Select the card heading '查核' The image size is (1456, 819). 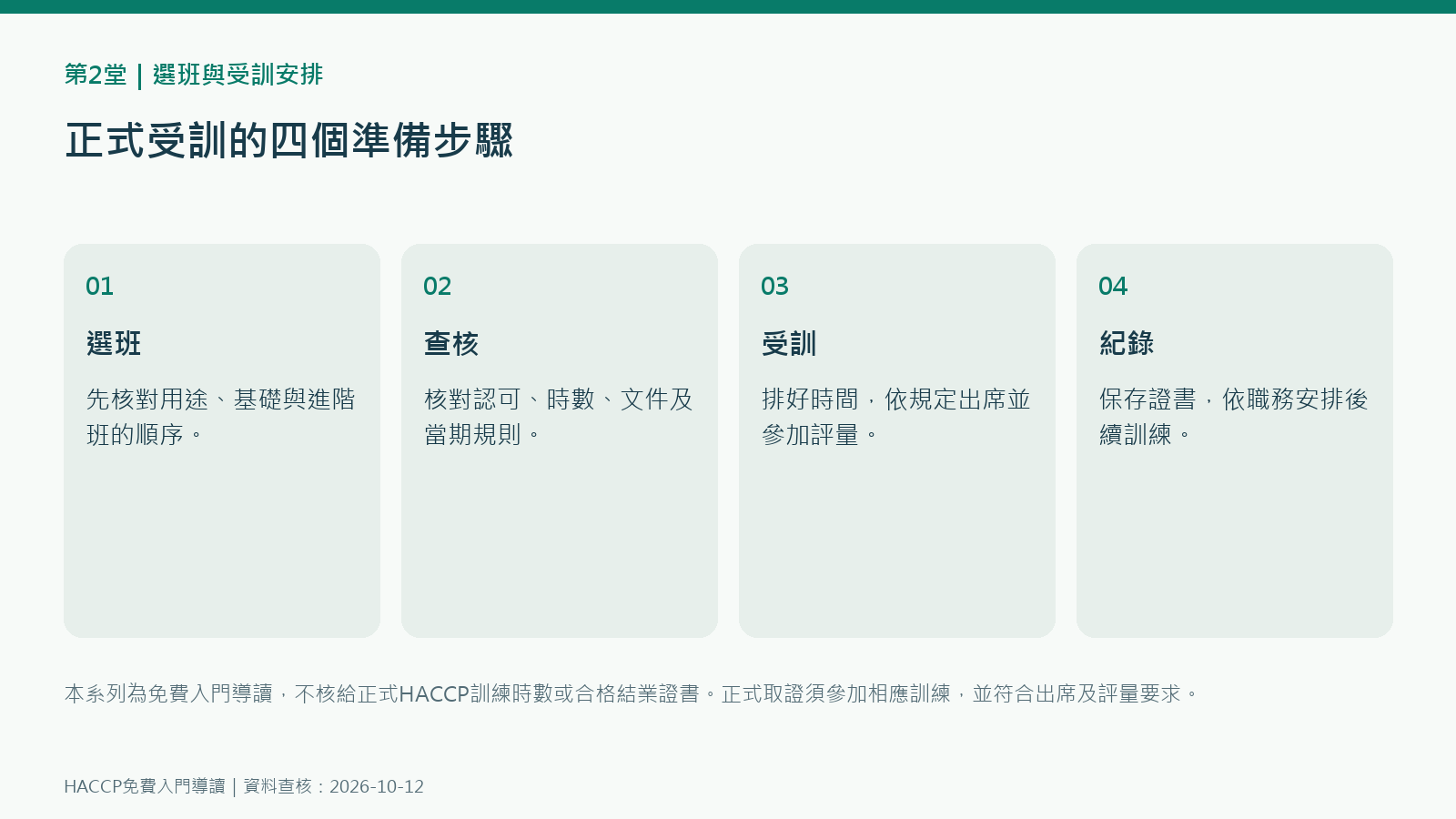point(451,343)
